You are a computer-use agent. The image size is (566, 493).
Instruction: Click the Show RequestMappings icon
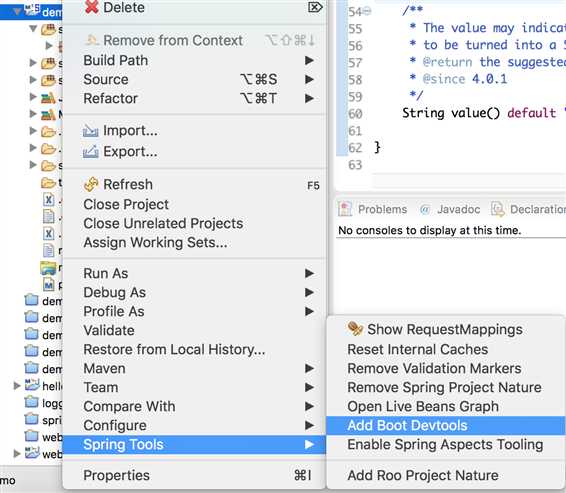(x=355, y=329)
